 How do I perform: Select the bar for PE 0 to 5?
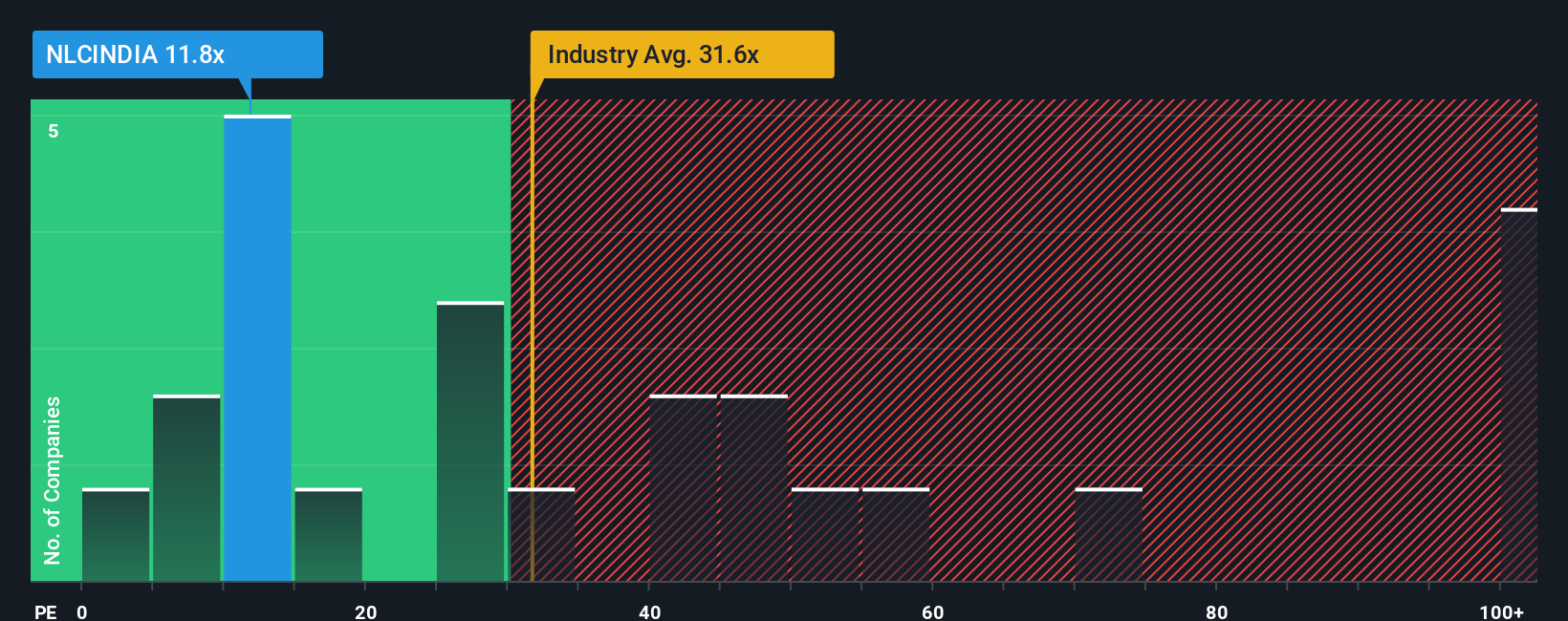pos(116,534)
